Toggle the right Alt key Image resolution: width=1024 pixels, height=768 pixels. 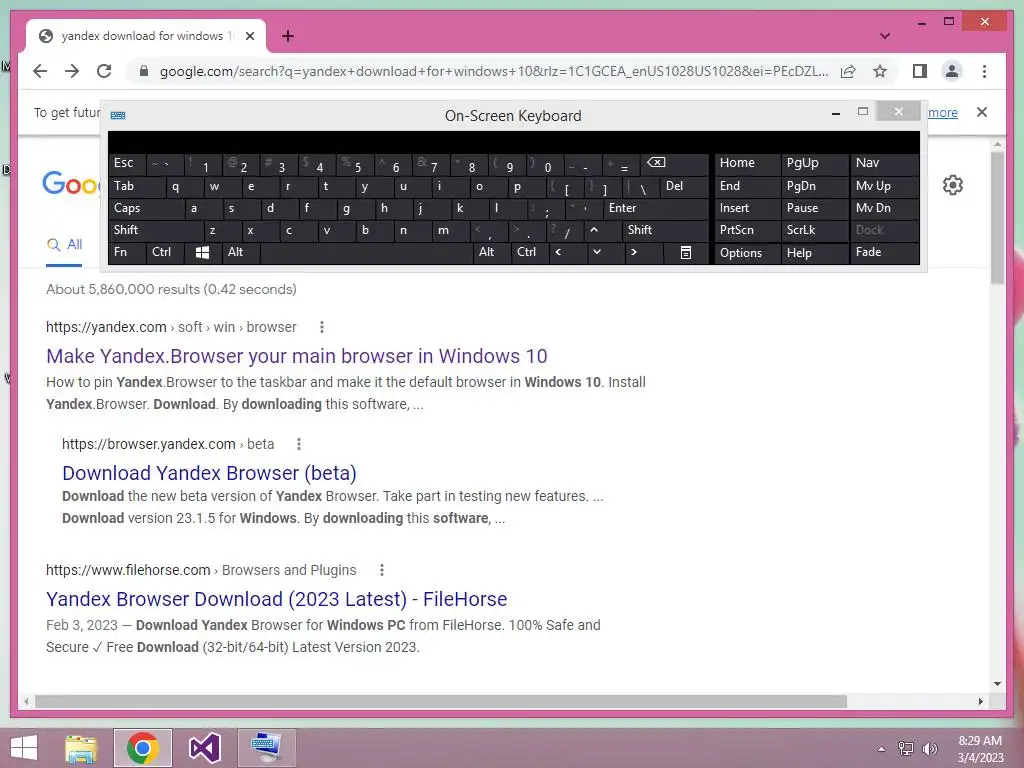coord(492,252)
